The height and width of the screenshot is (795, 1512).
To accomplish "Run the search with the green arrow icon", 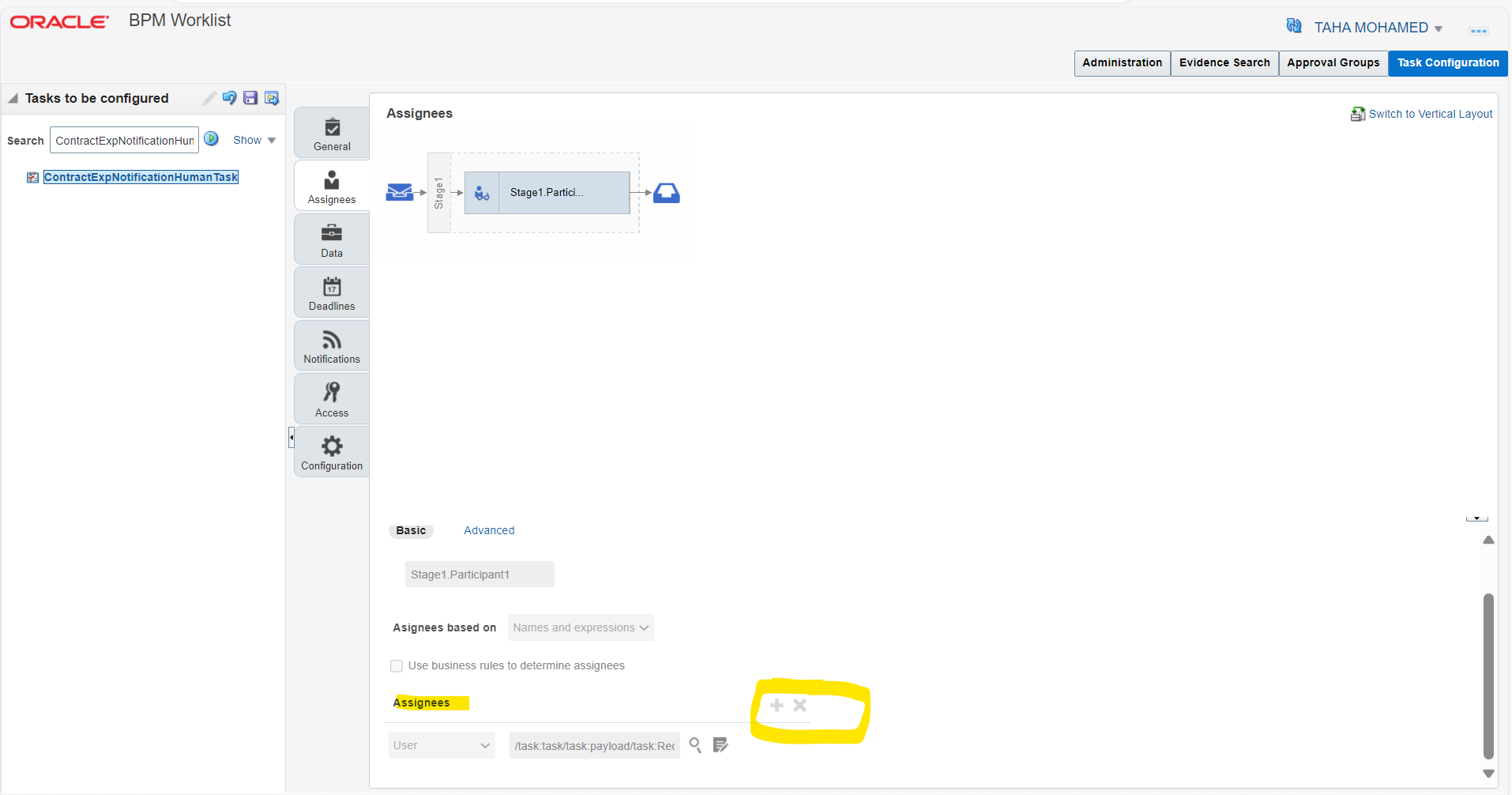I will click(x=212, y=138).
